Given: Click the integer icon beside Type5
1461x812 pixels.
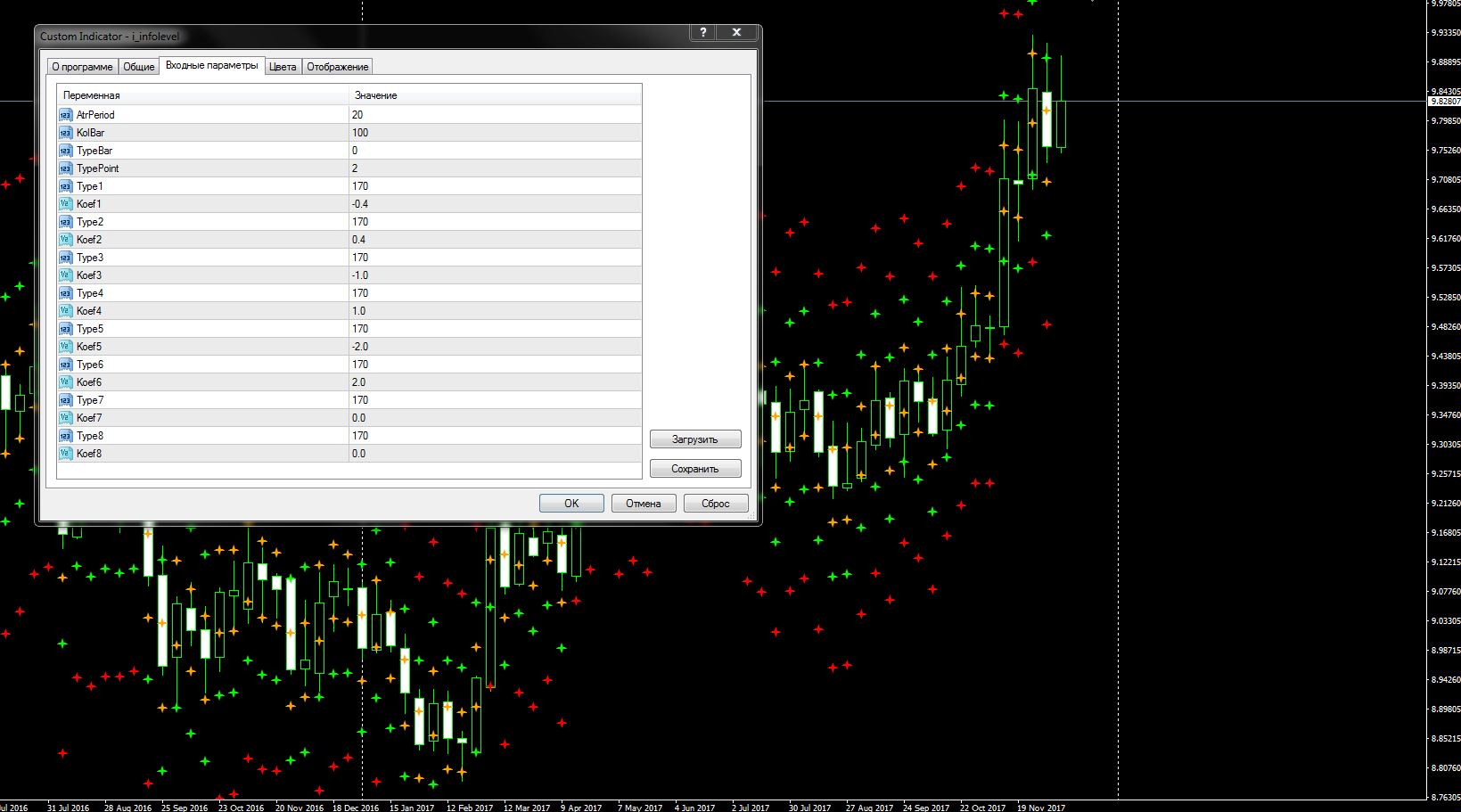Looking at the screenshot, I should [x=65, y=329].
